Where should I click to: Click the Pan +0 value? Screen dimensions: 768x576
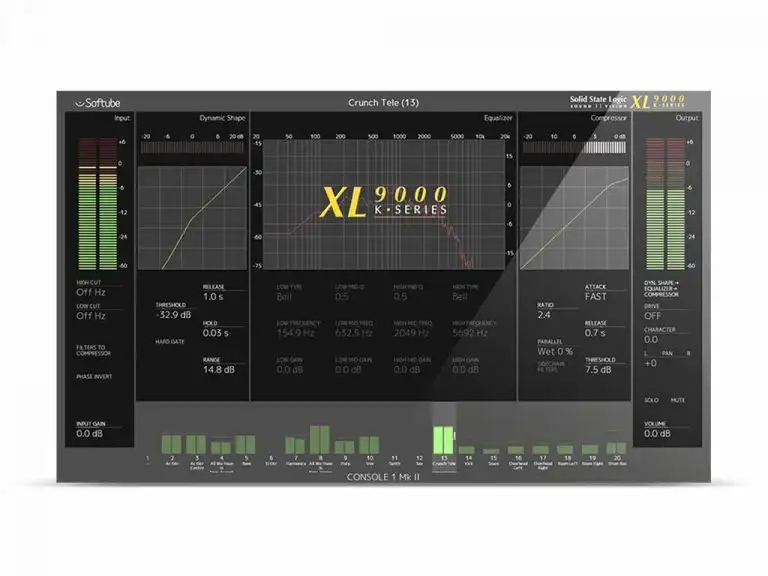650,363
